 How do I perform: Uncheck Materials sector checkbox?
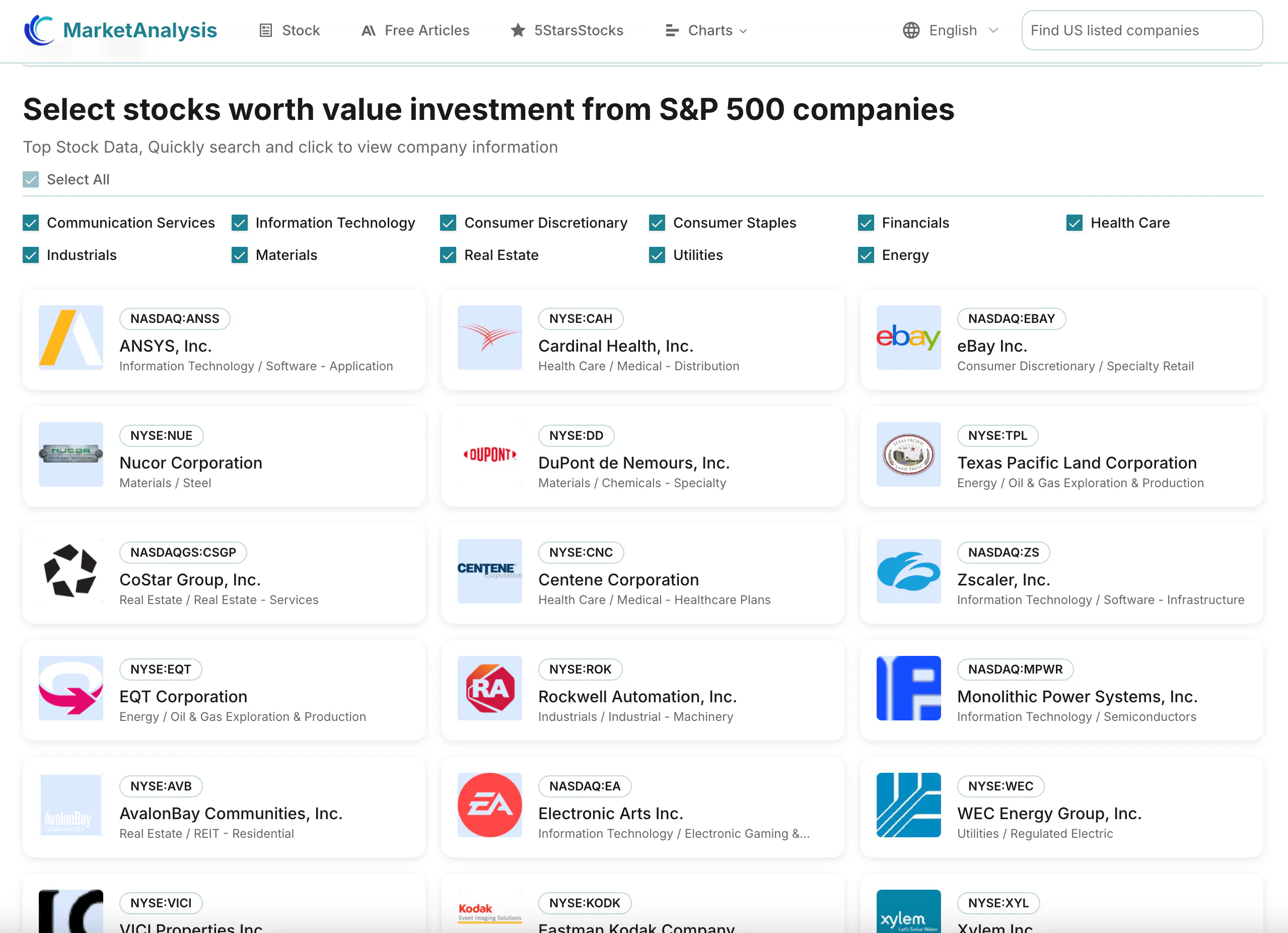[240, 255]
